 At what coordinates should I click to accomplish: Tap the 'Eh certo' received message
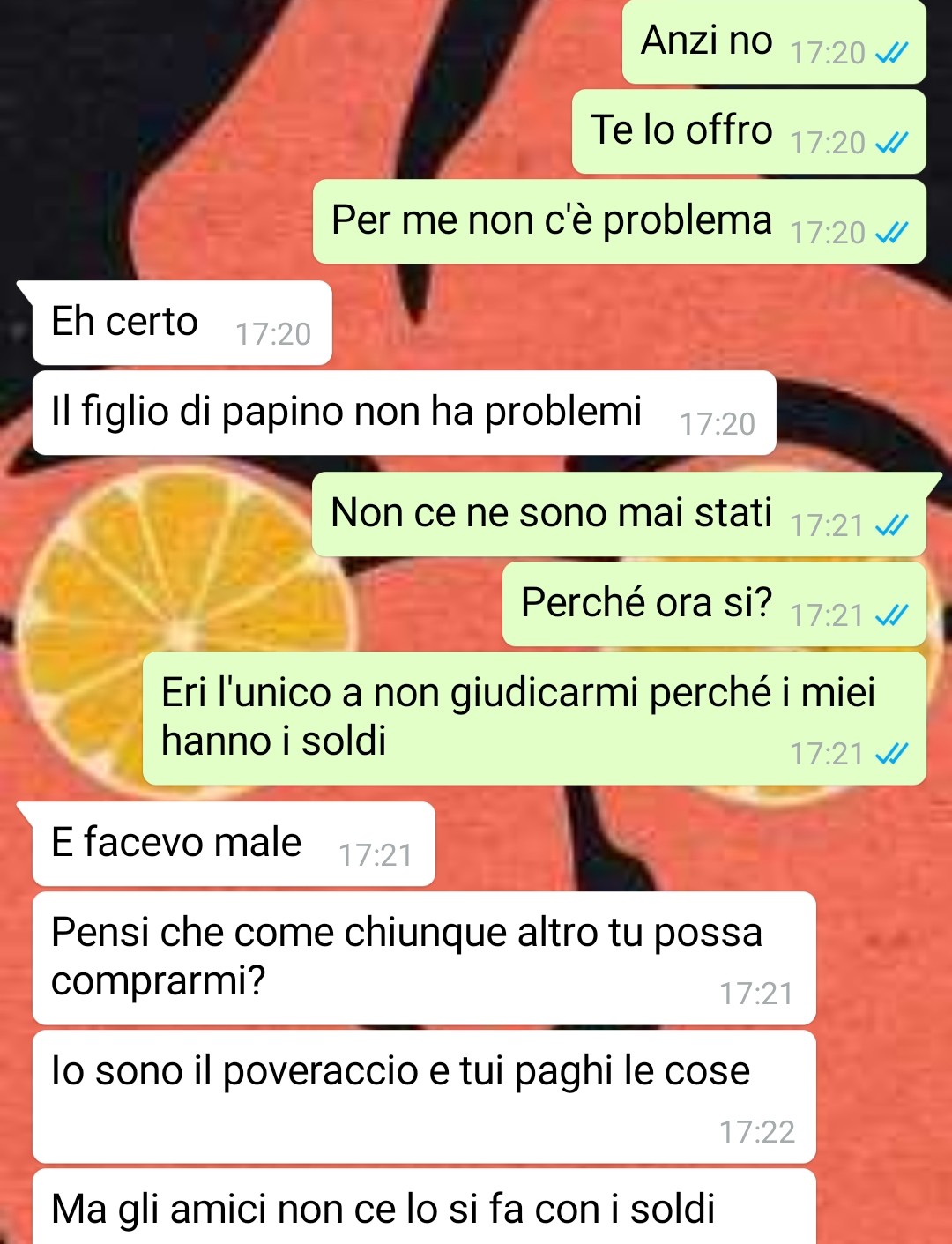point(182,323)
